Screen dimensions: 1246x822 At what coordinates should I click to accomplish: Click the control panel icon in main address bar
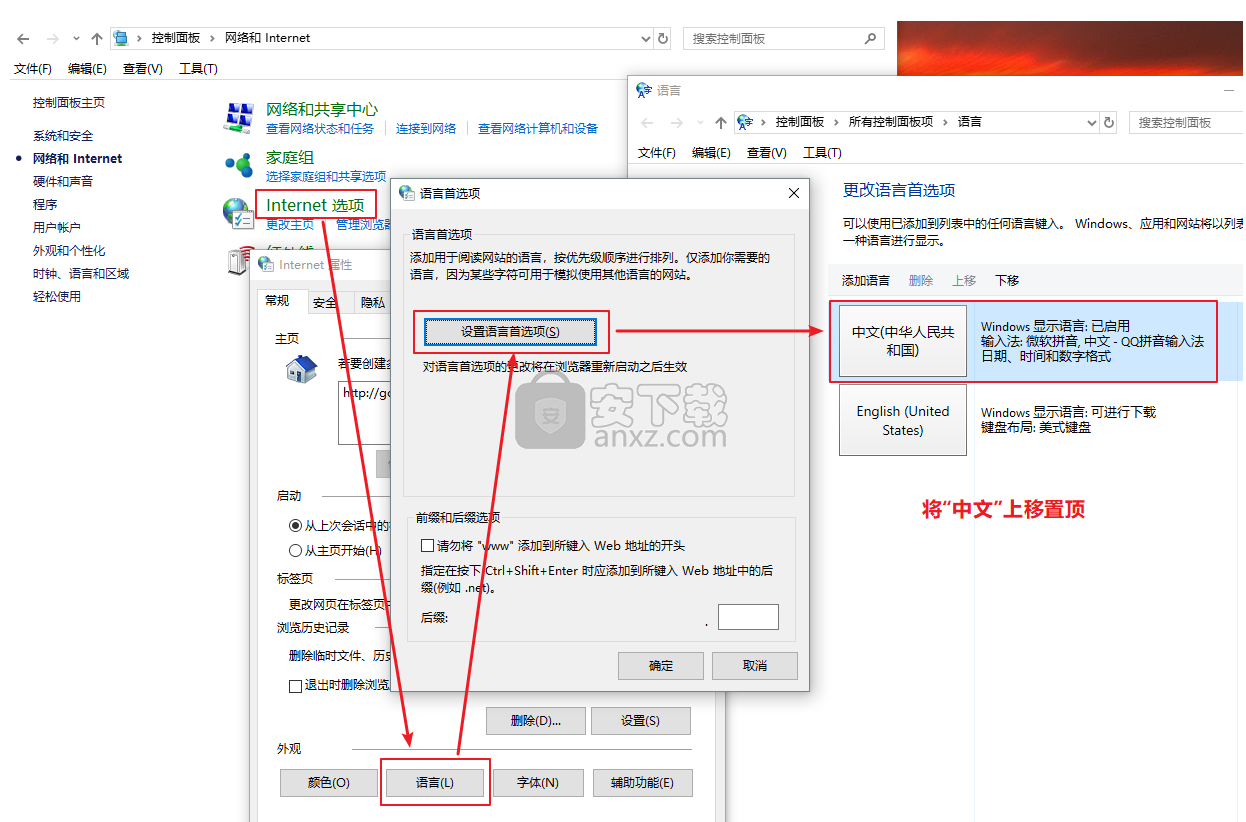122,38
